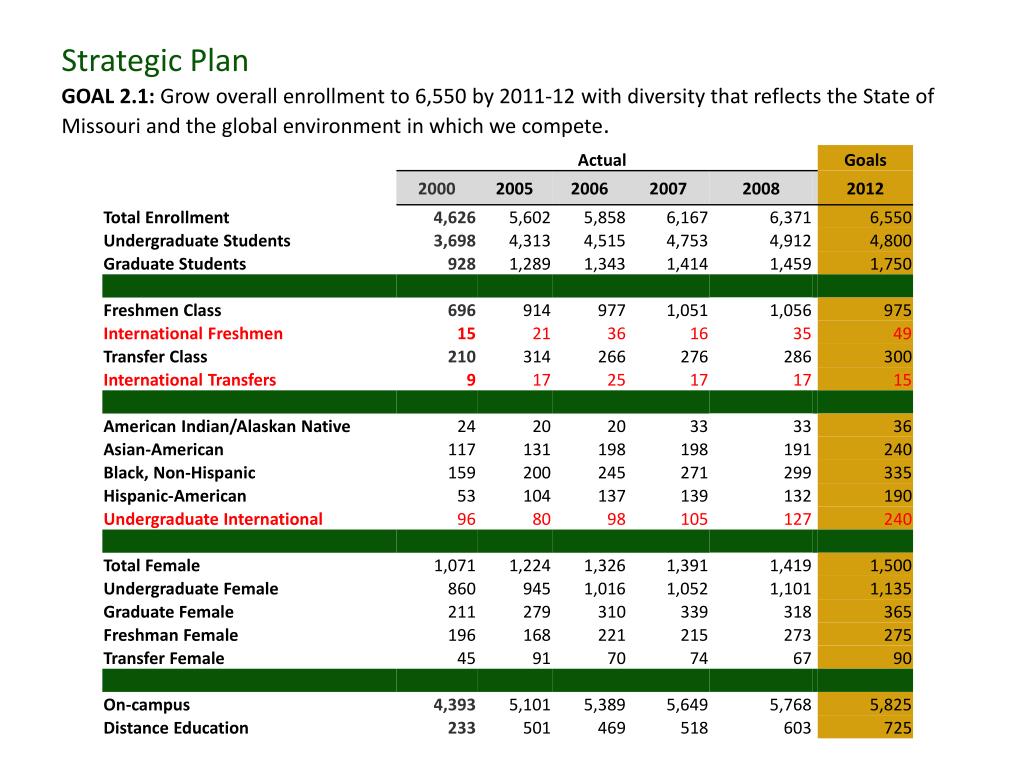Click the 'Actual' column group header
Screen dimensions: 1024x768
(x=601, y=160)
